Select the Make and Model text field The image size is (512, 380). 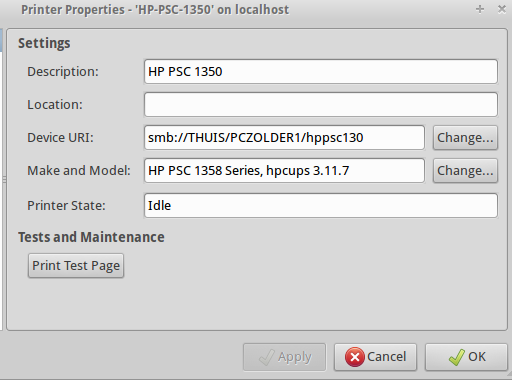point(284,170)
